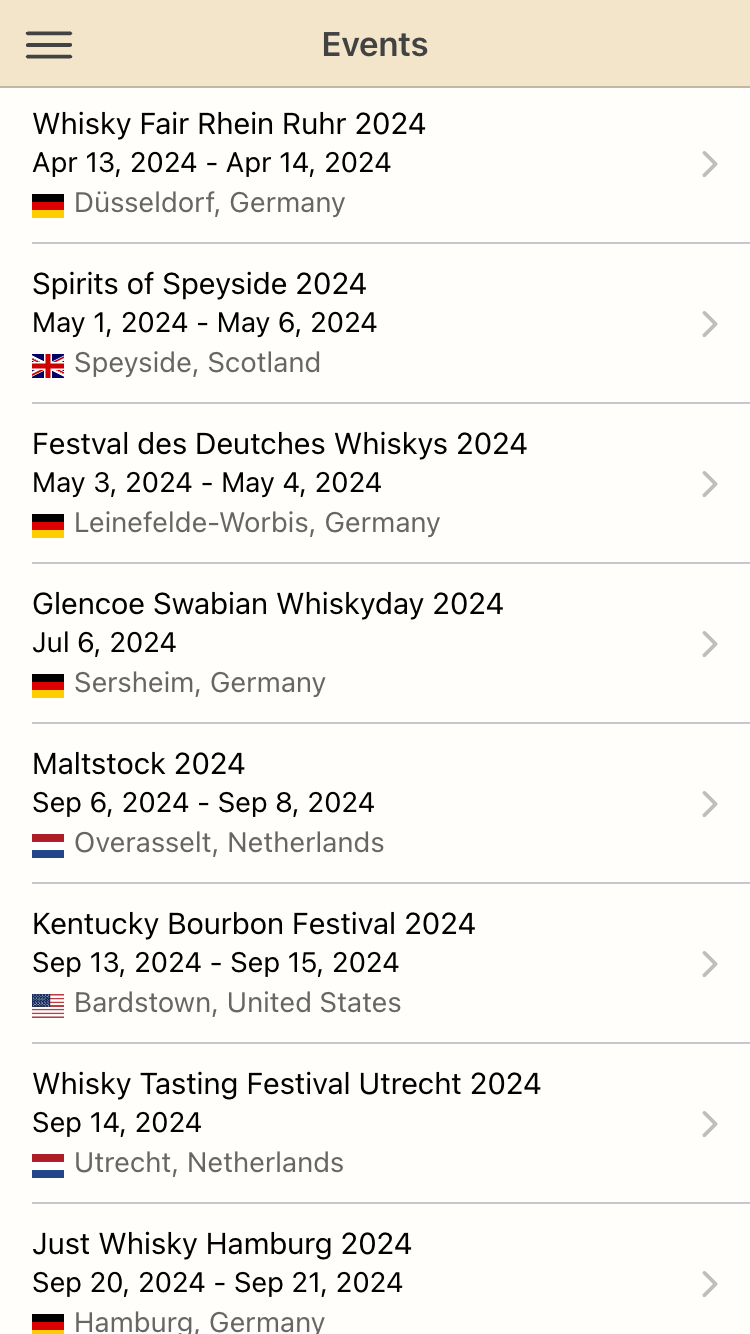The height and width of the screenshot is (1334, 750).
Task: Tap the Events page title
Action: point(375,45)
